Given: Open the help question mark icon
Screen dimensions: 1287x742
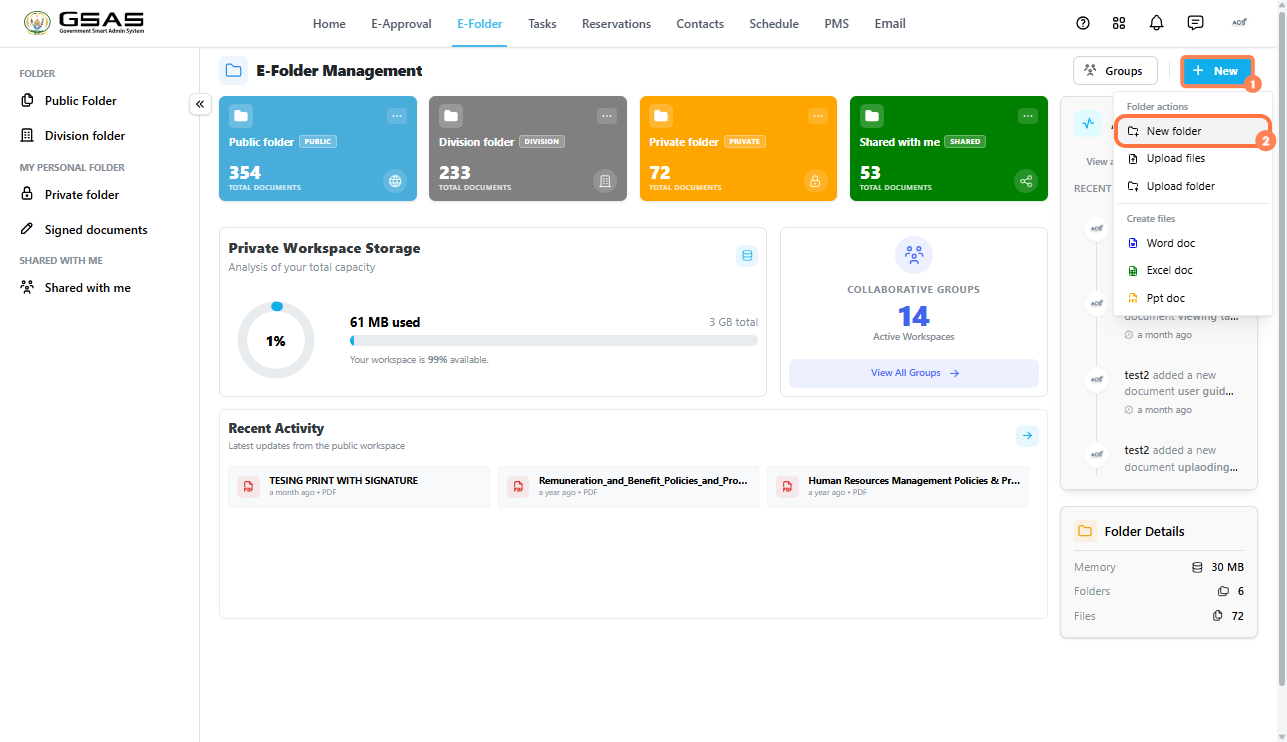Looking at the screenshot, I should click(x=1082, y=23).
